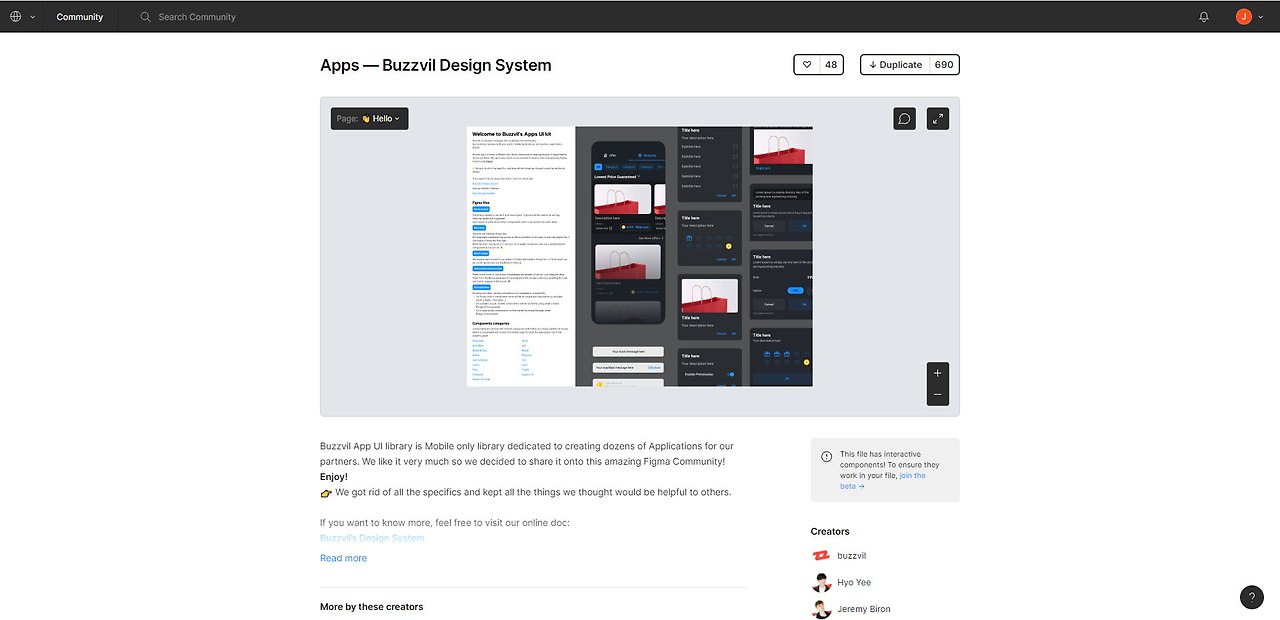Open the comments bubble in the preview
Image resolution: width=1280 pixels, height=620 pixels.
coord(904,118)
